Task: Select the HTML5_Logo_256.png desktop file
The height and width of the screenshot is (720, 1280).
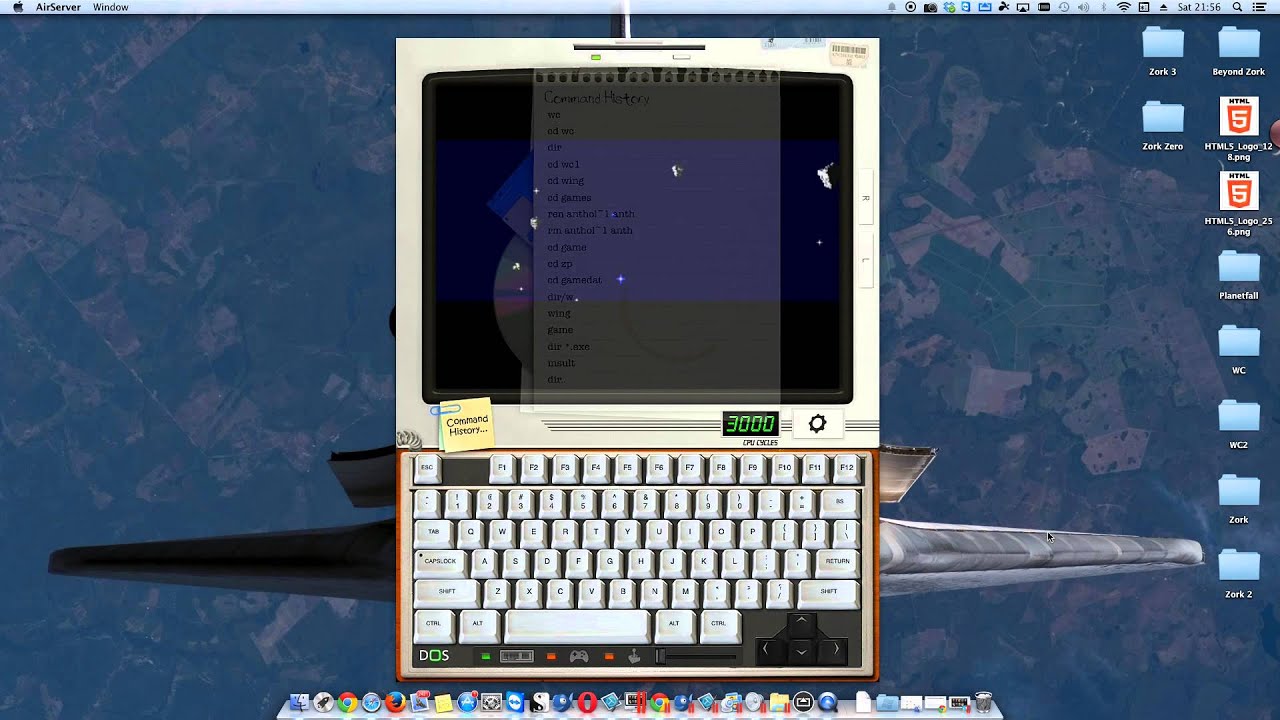Action: [x=1238, y=204]
